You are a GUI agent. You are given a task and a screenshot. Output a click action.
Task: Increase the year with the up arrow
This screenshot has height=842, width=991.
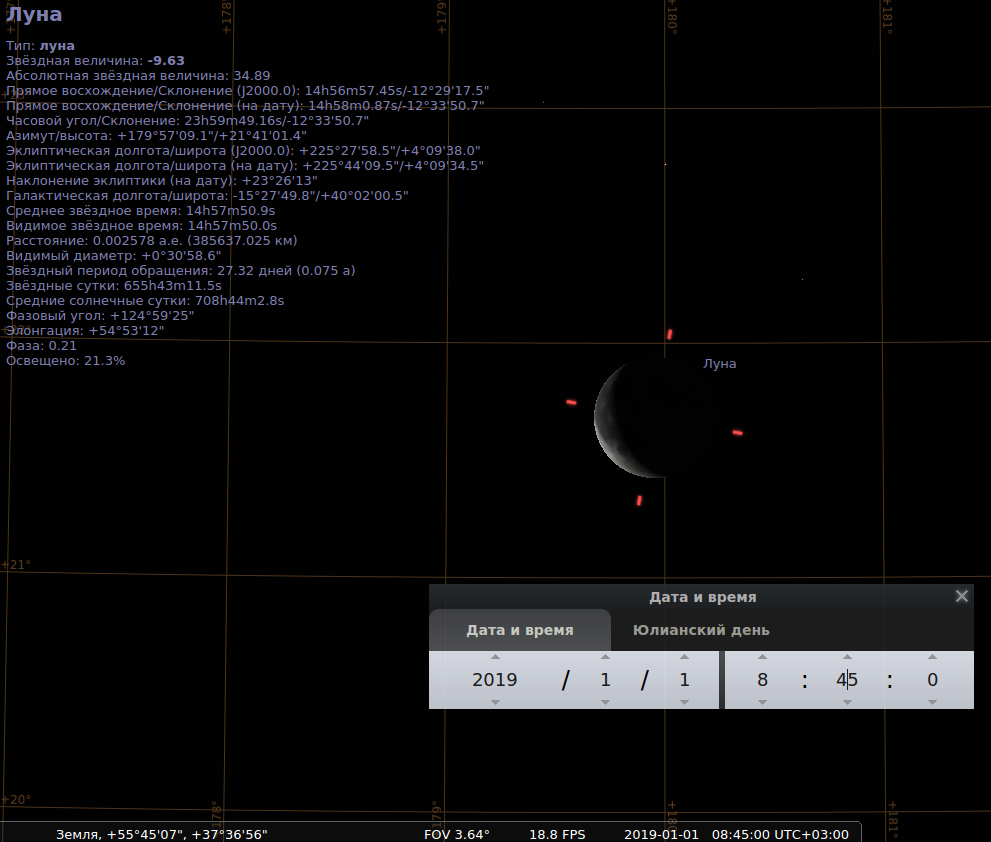(495, 657)
